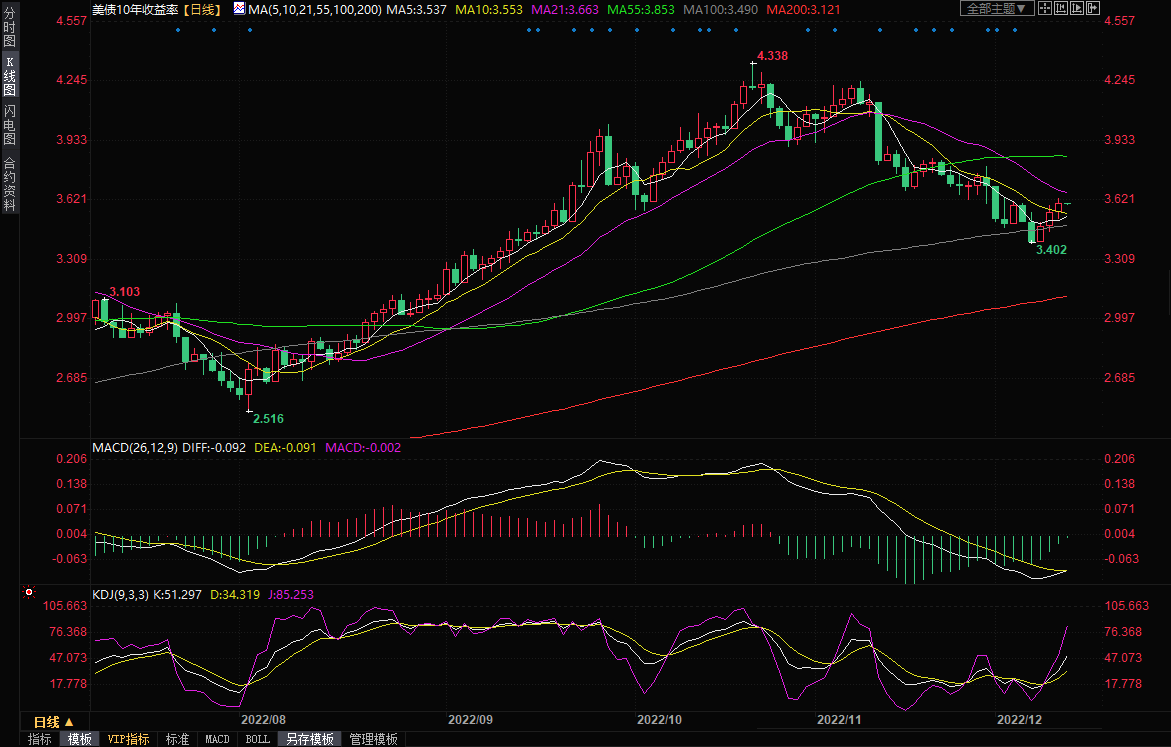Viewport: 1171px width, 747px height.
Task: Click the jump-to-start chart icon
Action: point(1061,8)
